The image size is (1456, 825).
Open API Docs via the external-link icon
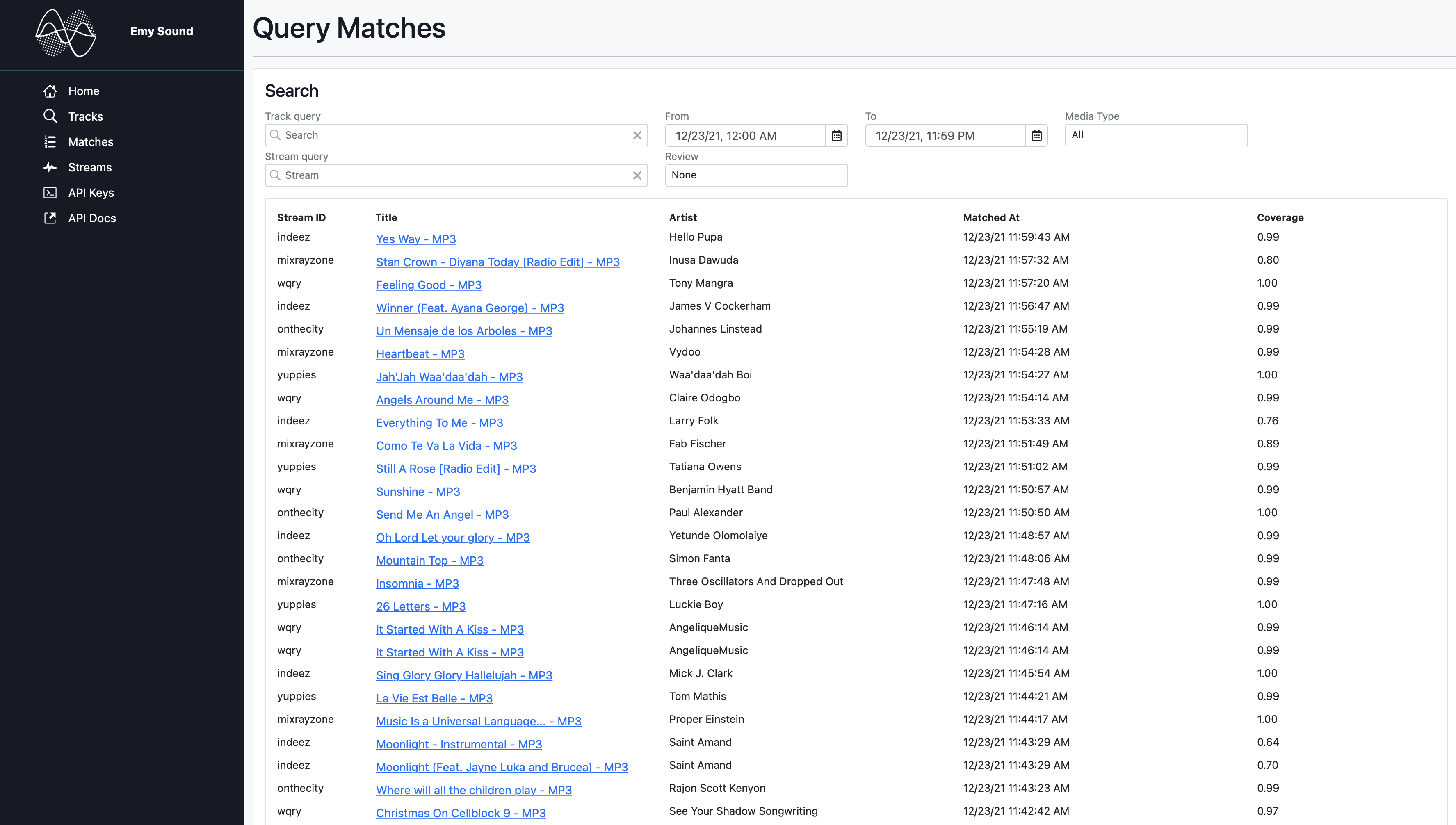tap(50, 218)
